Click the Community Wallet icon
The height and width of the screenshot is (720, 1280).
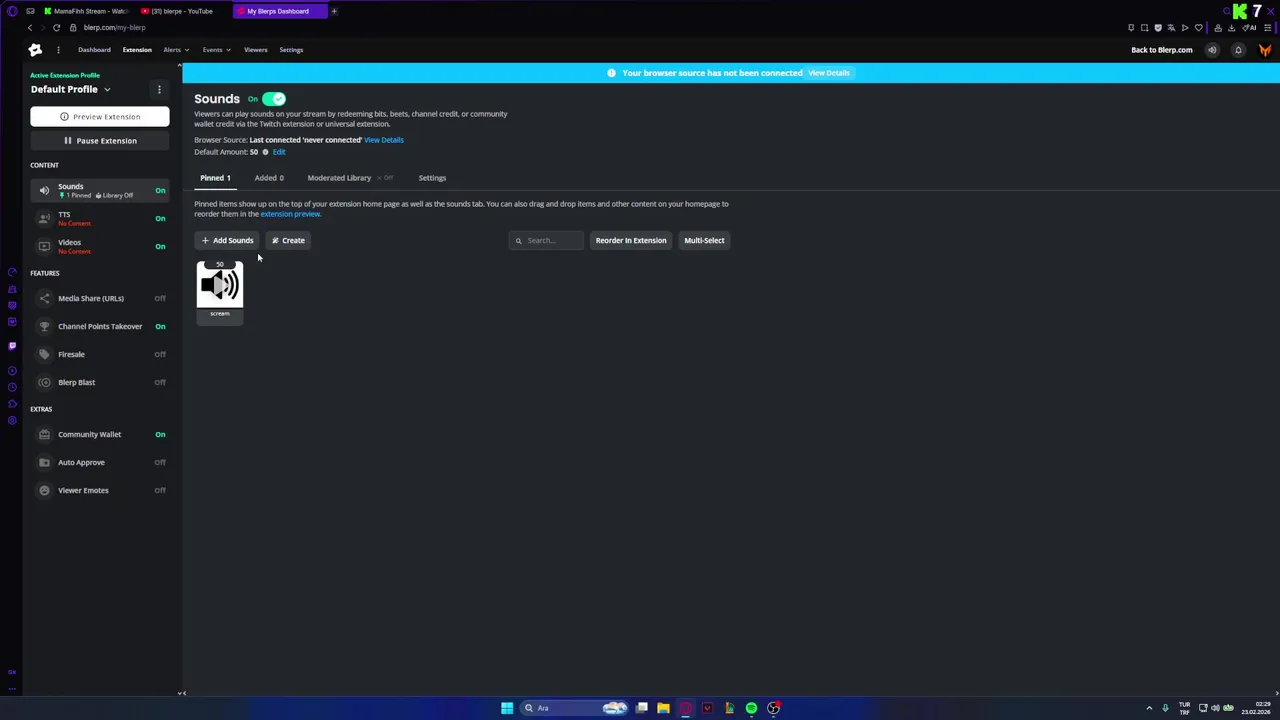point(44,434)
